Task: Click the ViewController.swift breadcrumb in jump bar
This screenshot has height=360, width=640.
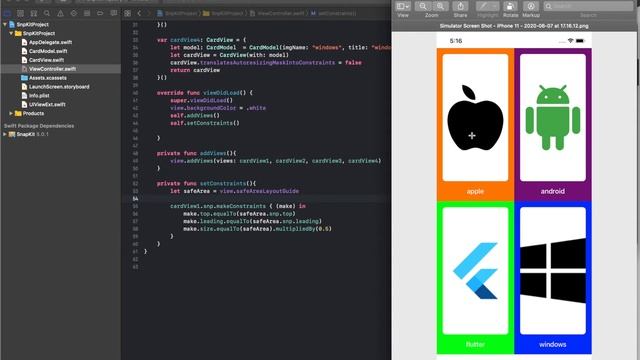Action: (x=277, y=13)
